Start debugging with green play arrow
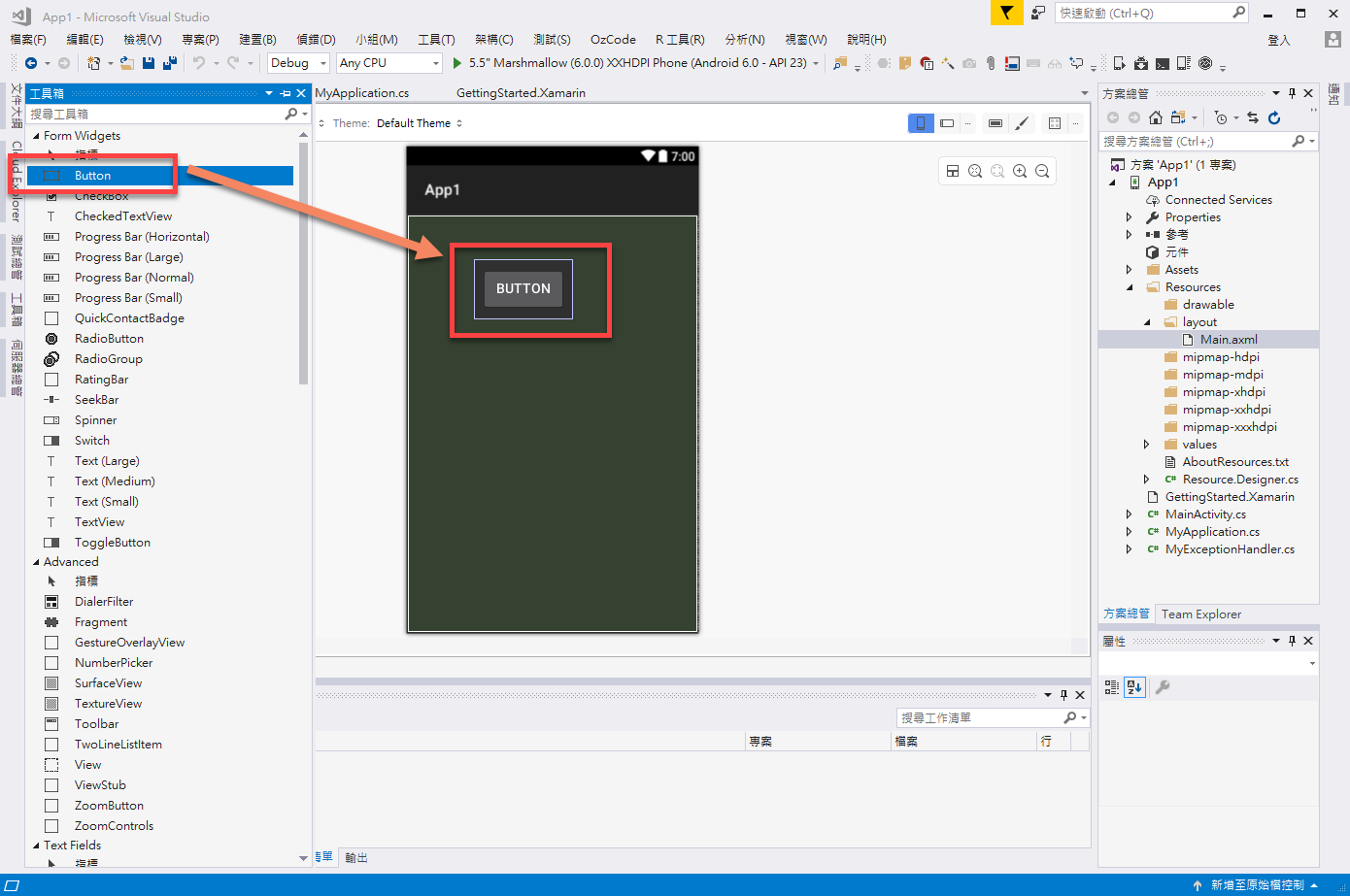Screen dimensions: 1350x896 coord(456,63)
